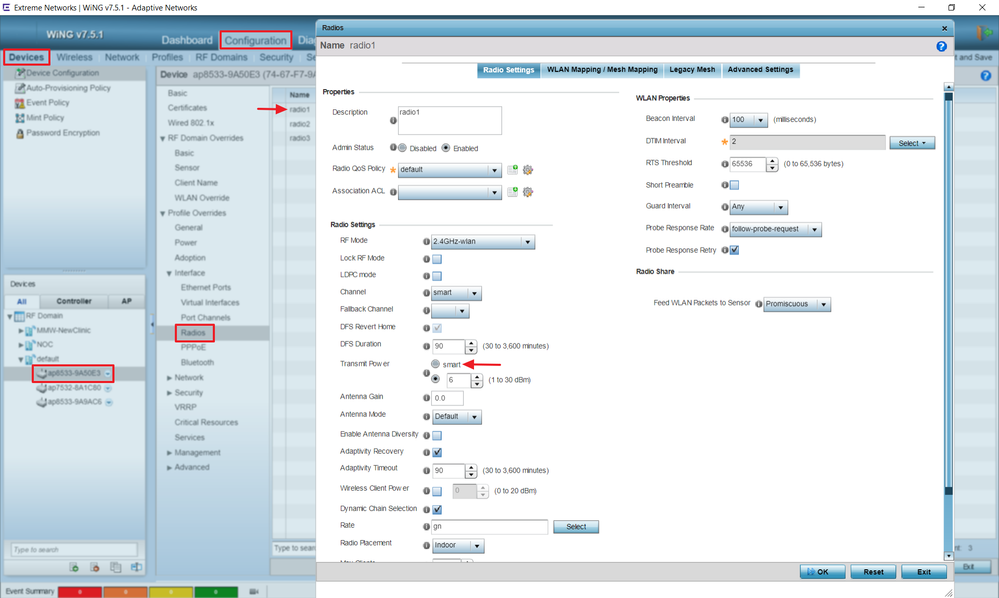Open the menu arrow for ap7532-8A1C80

tap(108, 388)
